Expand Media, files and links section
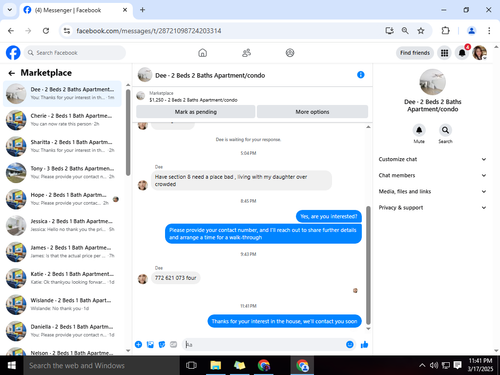The width and height of the screenshot is (500, 375). [432, 191]
